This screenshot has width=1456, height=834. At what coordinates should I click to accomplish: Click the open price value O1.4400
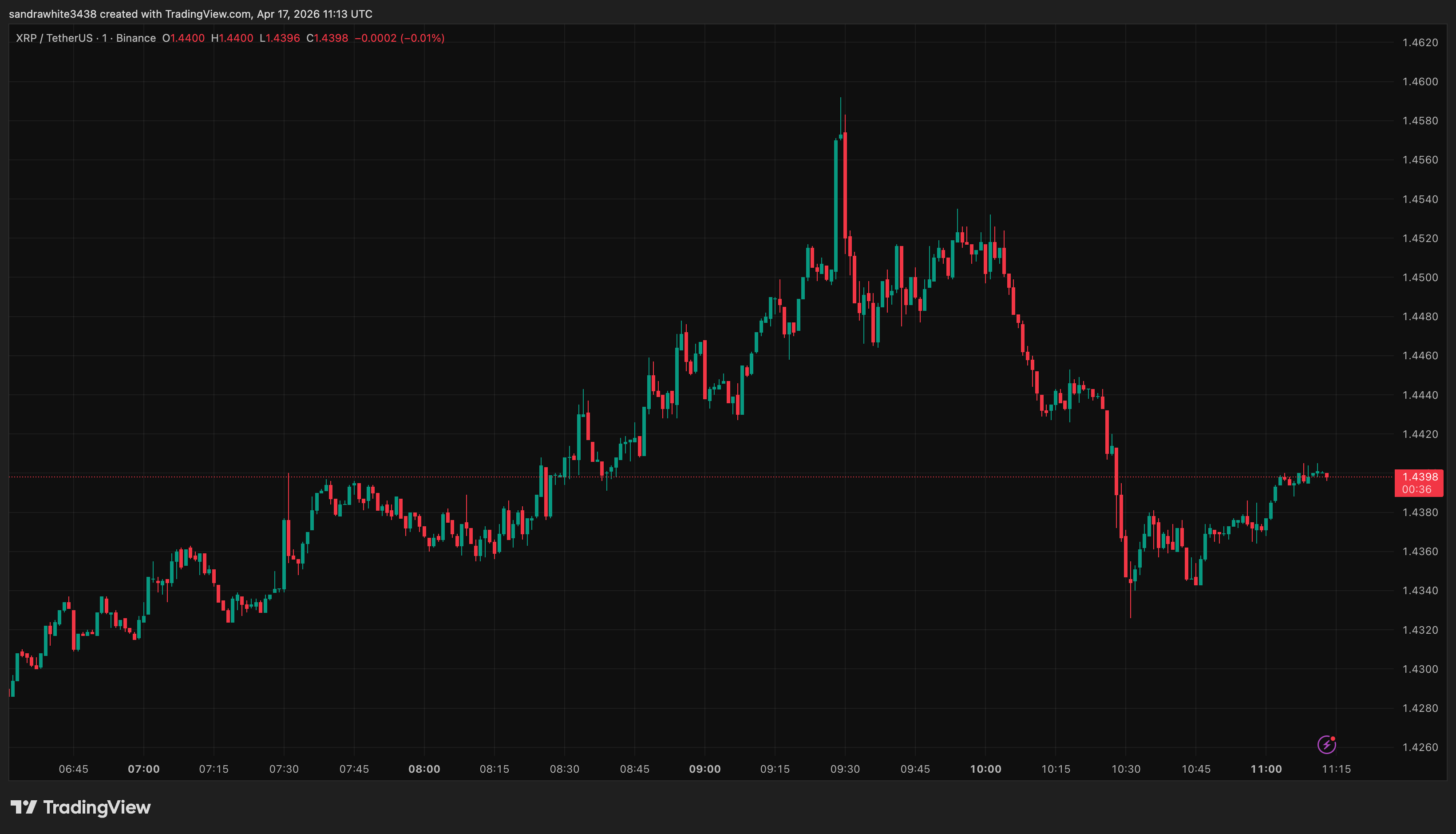click(x=184, y=38)
